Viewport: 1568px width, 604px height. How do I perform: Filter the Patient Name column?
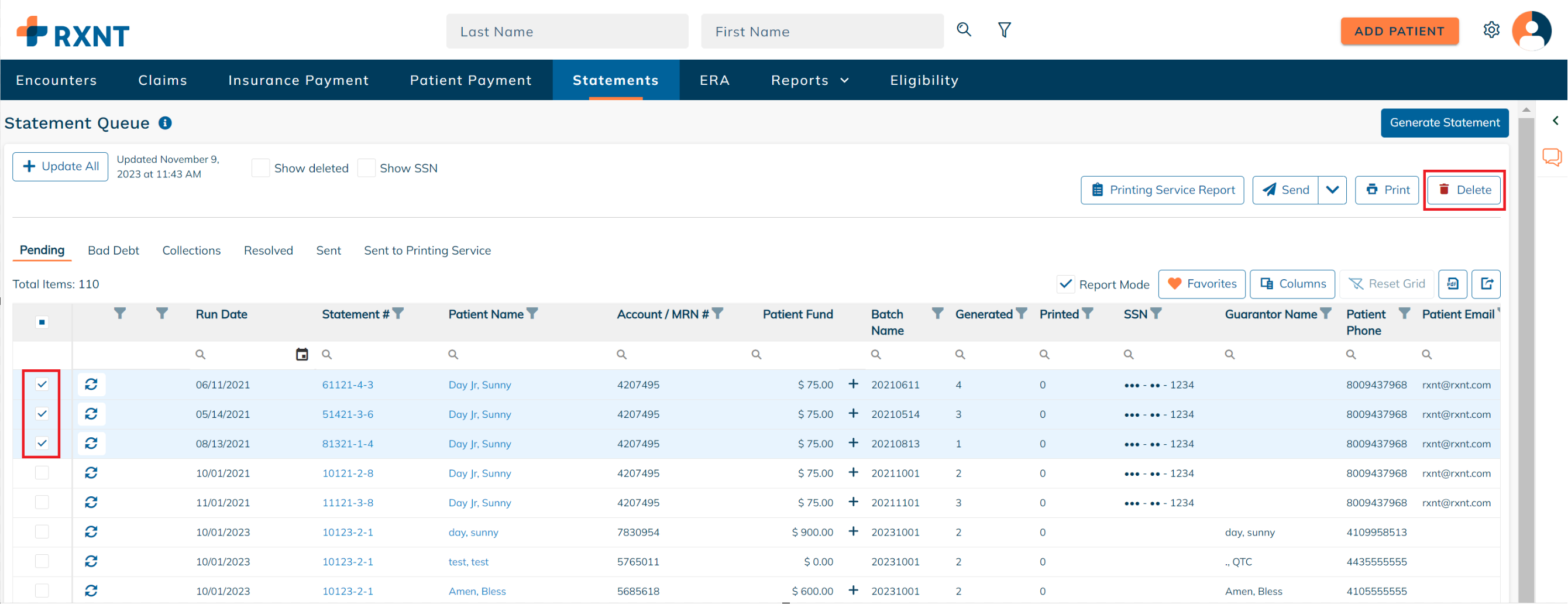[x=532, y=314]
